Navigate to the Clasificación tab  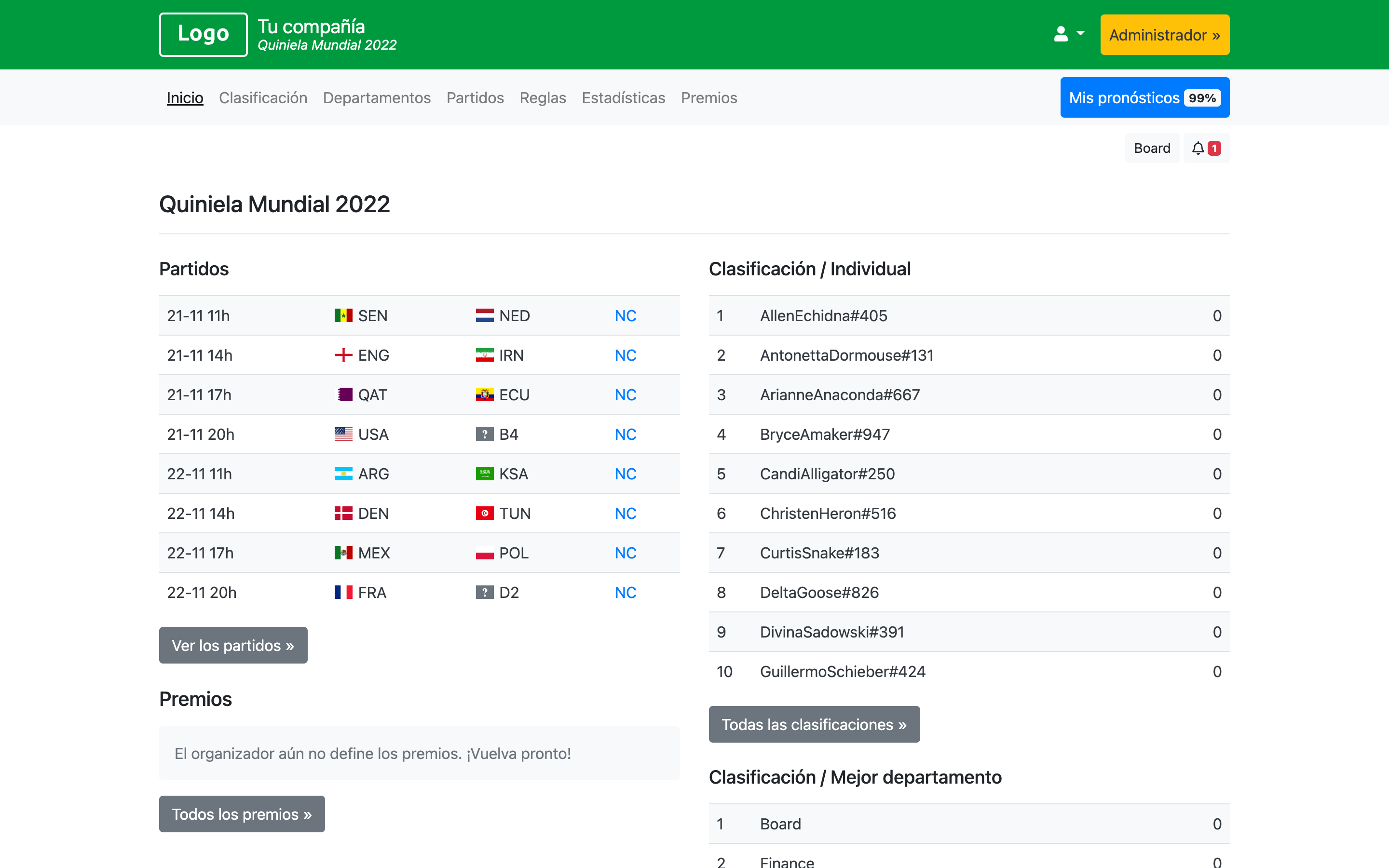coord(263,97)
